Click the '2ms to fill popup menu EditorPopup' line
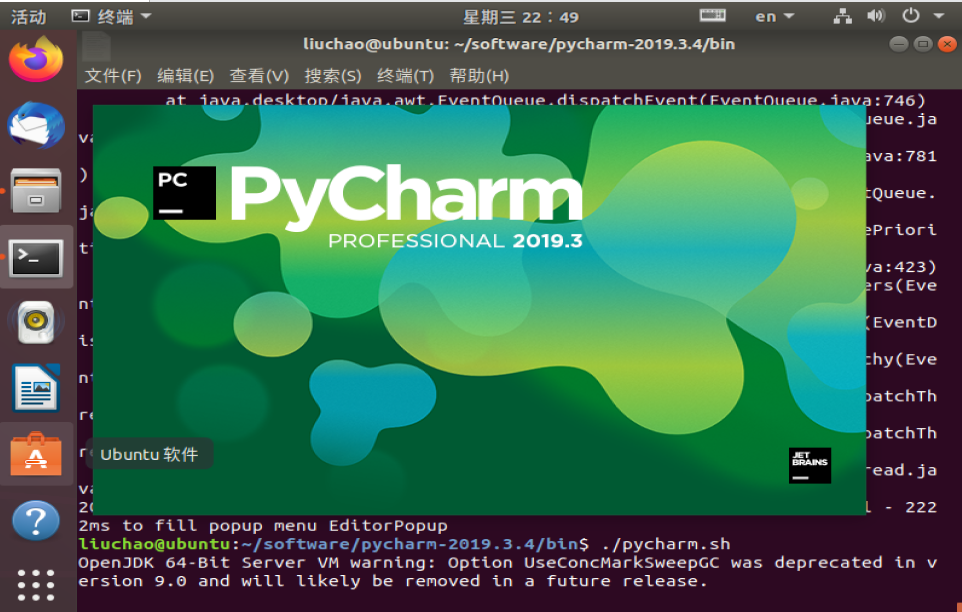Viewport: 962px width, 612px height. coord(263,526)
